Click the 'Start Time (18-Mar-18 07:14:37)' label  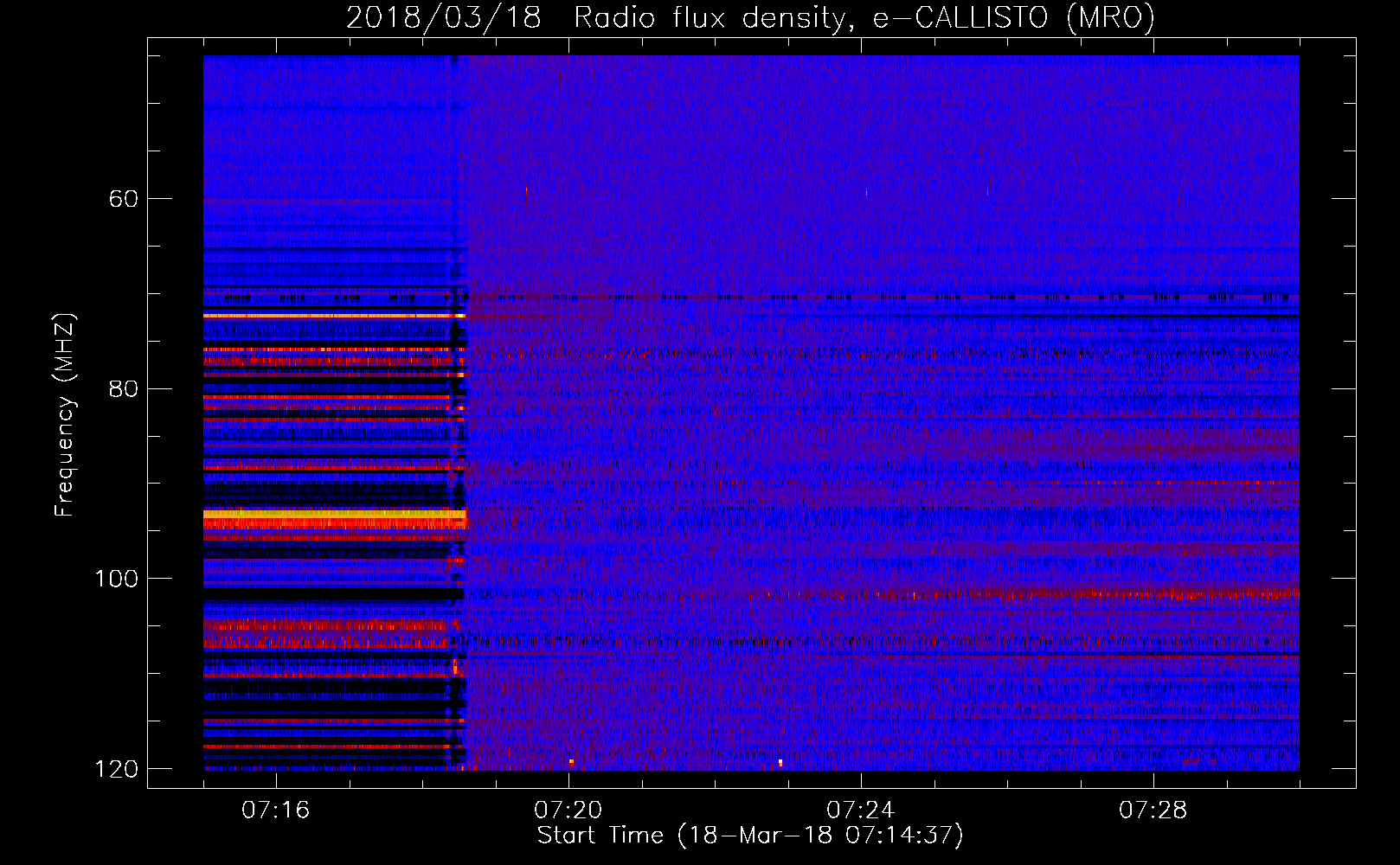point(750,836)
